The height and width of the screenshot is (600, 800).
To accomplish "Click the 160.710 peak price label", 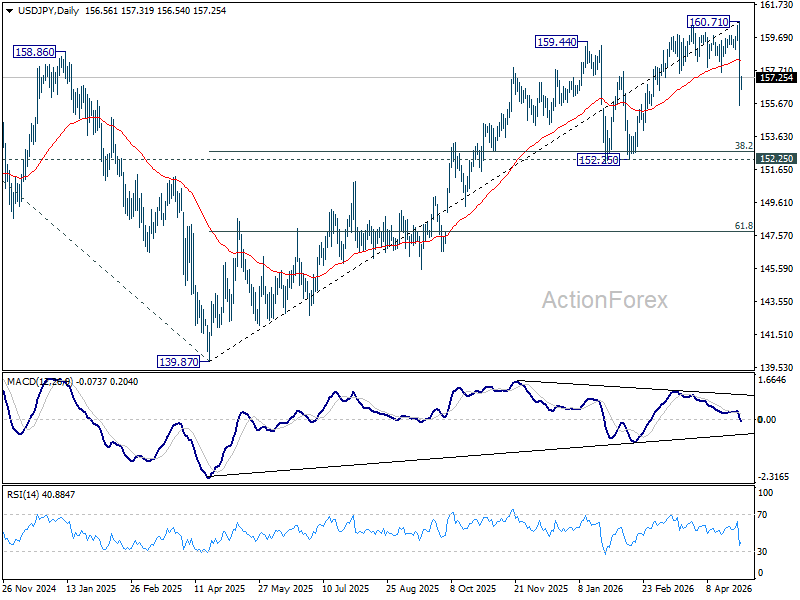I will pyautogui.click(x=708, y=22).
